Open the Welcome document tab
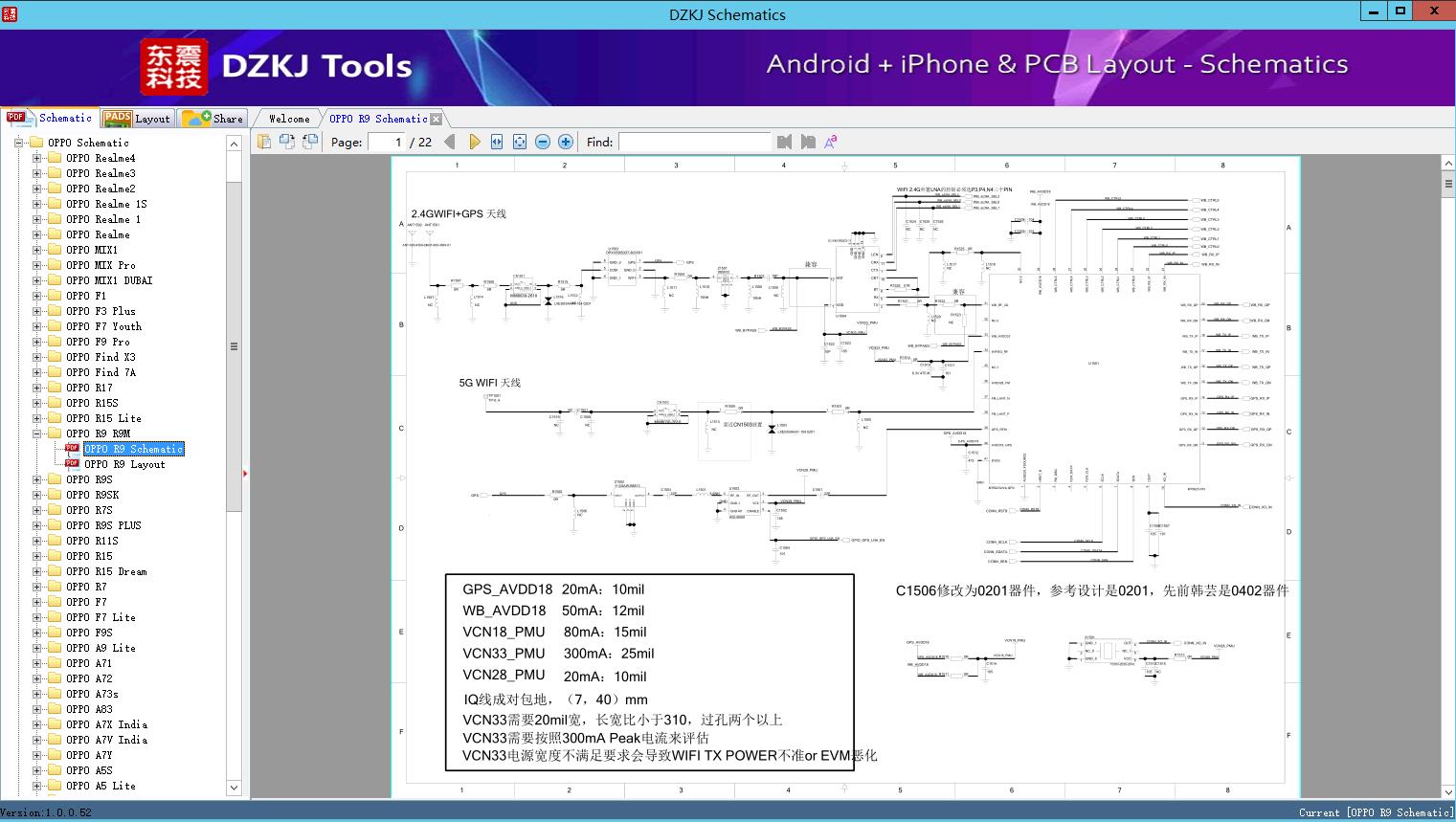 (289, 119)
